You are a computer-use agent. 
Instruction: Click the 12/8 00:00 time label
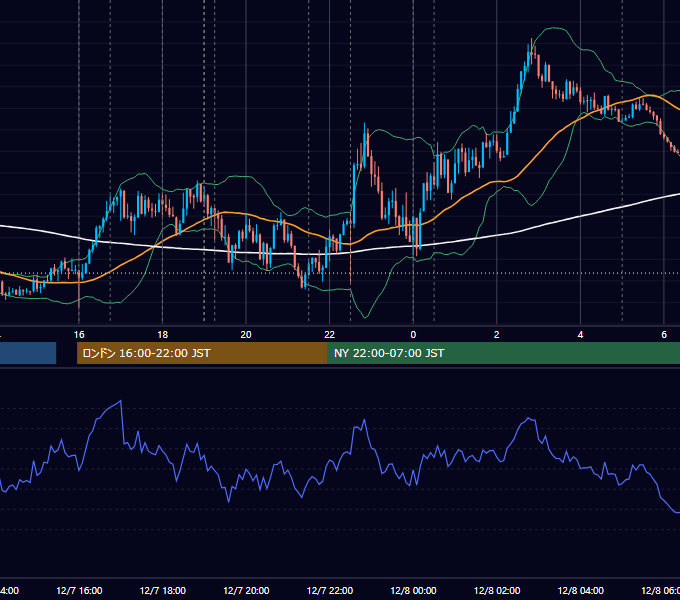click(413, 590)
